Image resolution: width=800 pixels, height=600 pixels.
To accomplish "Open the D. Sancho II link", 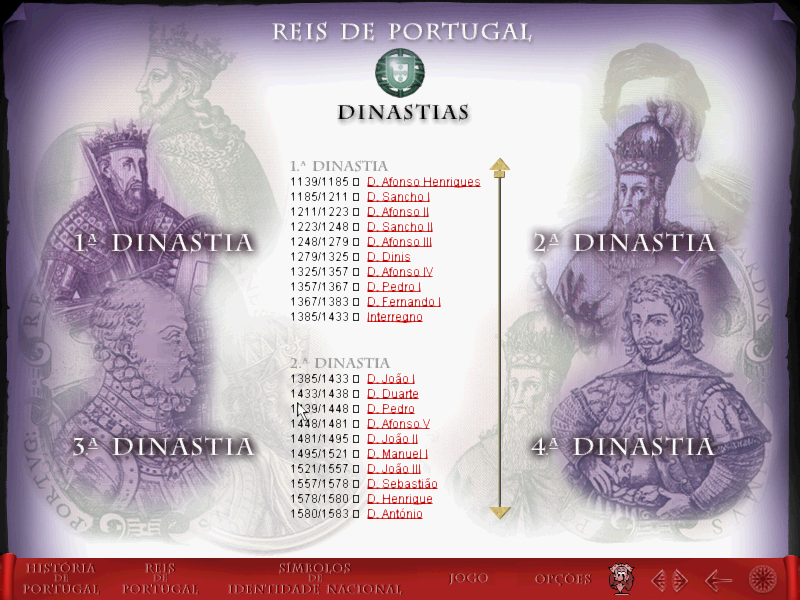I will pyautogui.click(x=400, y=227).
